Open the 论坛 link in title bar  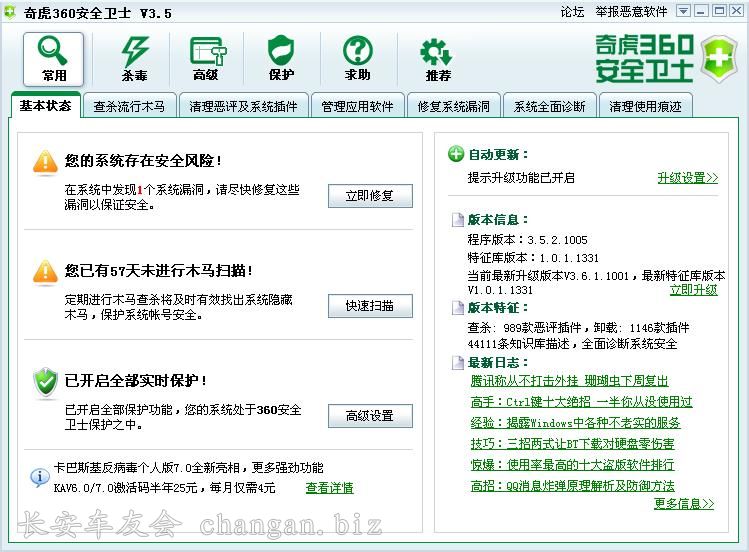coord(572,11)
